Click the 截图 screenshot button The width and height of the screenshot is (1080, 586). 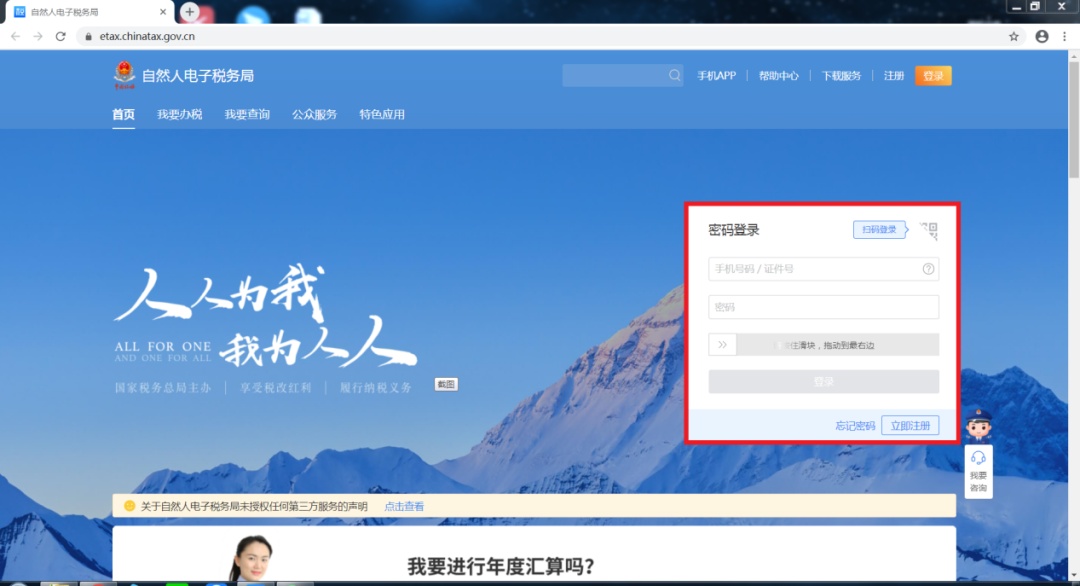[x=446, y=384]
